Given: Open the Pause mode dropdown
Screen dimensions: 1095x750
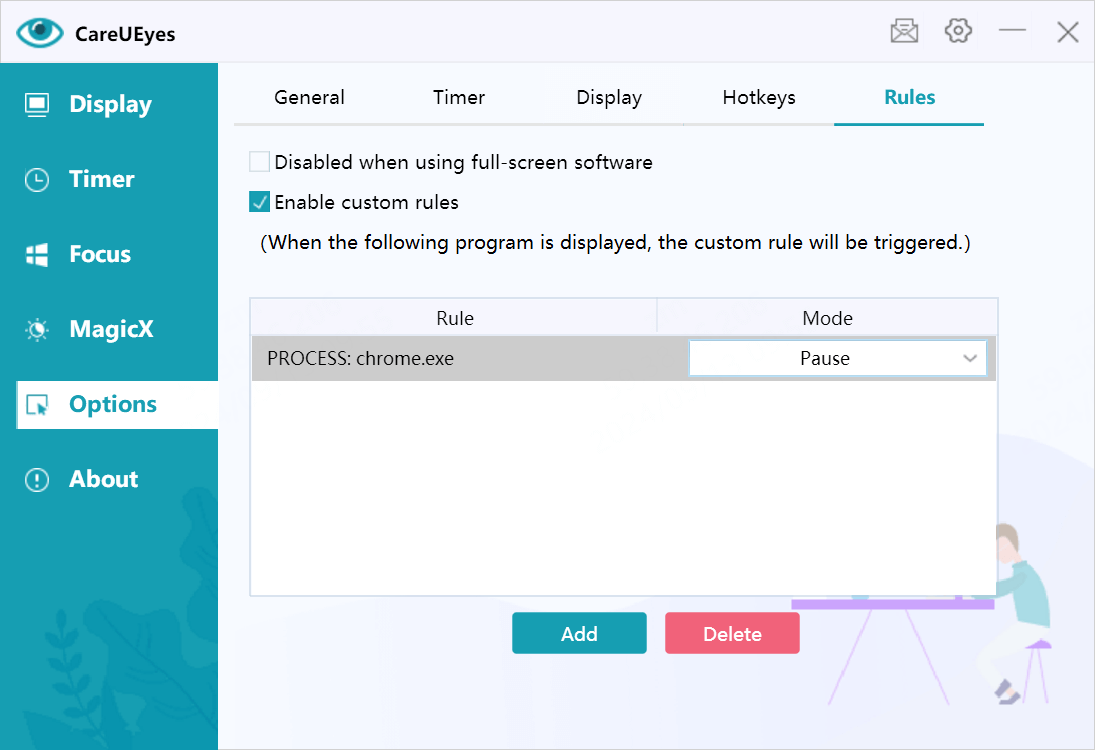Looking at the screenshot, I should coord(837,358).
